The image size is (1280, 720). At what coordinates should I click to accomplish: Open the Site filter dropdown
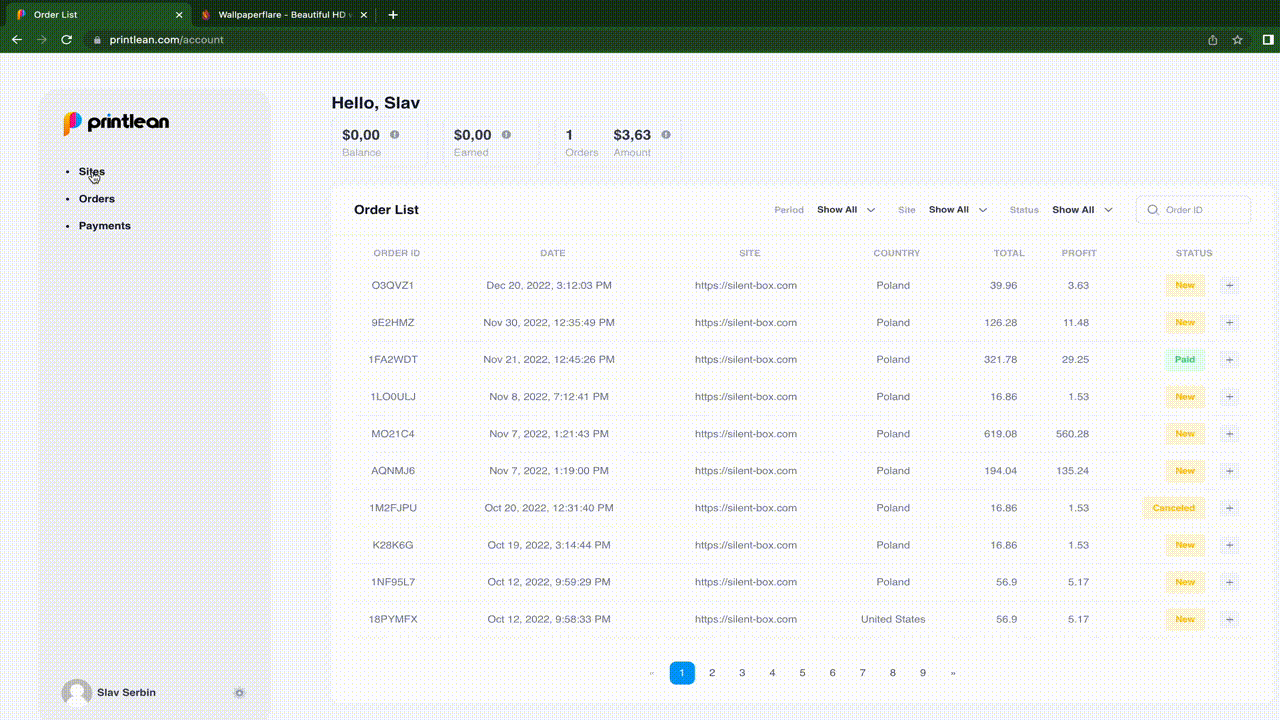point(957,210)
